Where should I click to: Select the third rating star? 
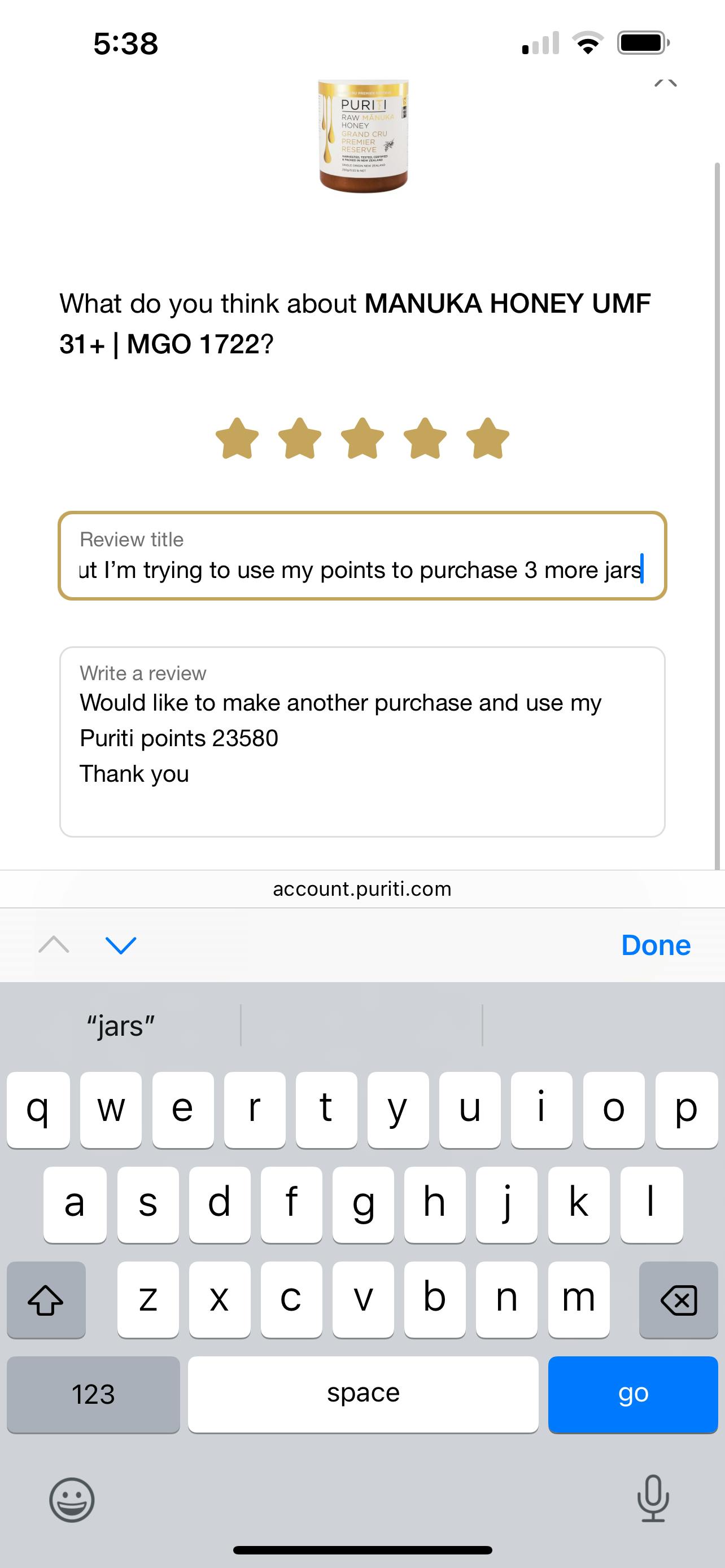(x=362, y=438)
